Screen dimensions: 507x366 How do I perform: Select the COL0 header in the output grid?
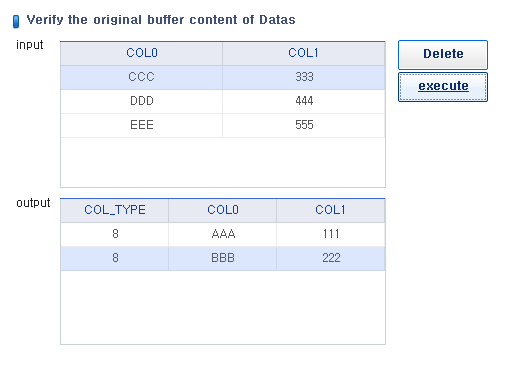[223, 210]
